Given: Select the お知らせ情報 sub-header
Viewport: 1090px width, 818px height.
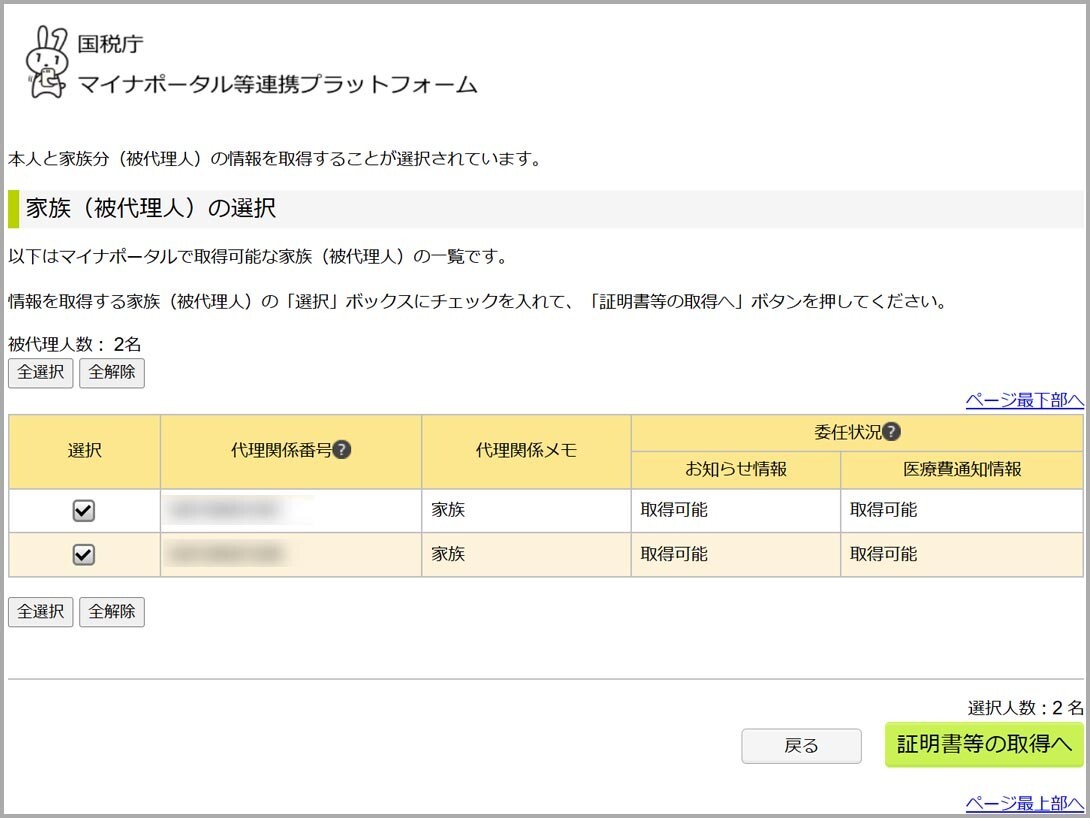Looking at the screenshot, I should [x=735, y=470].
